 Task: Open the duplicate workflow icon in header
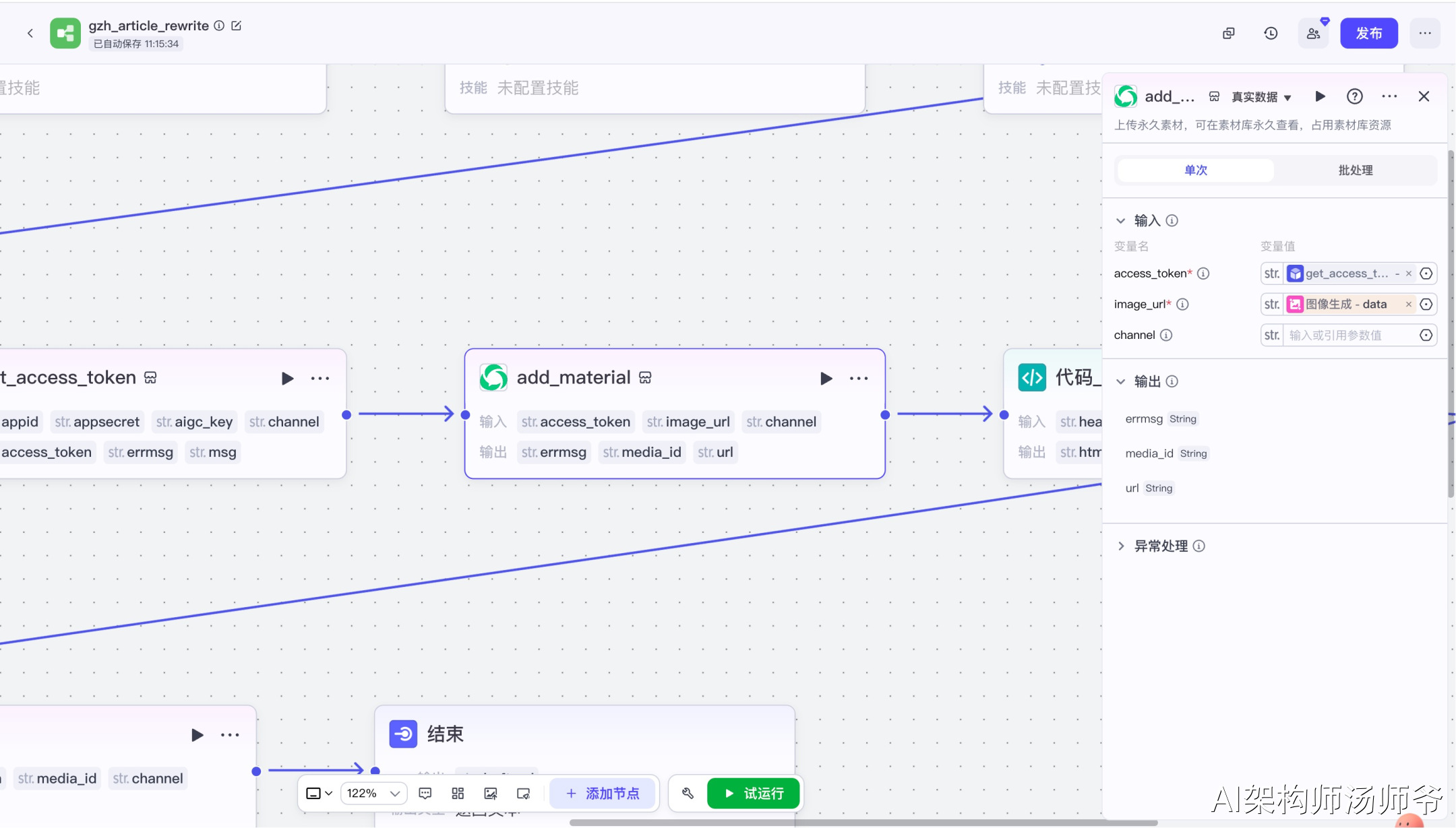[1229, 34]
